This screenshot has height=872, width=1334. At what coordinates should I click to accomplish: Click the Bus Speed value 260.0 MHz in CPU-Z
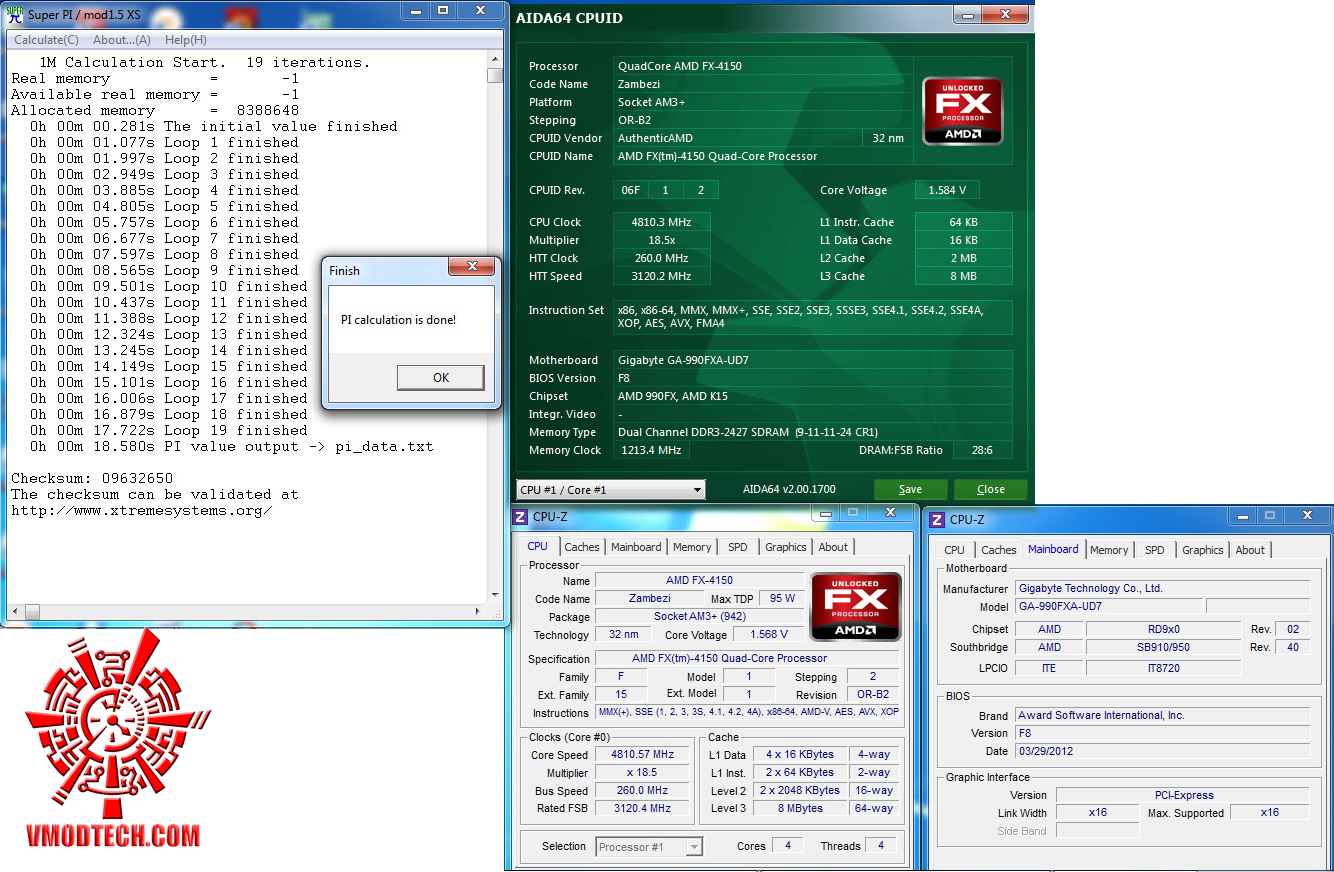click(x=643, y=791)
